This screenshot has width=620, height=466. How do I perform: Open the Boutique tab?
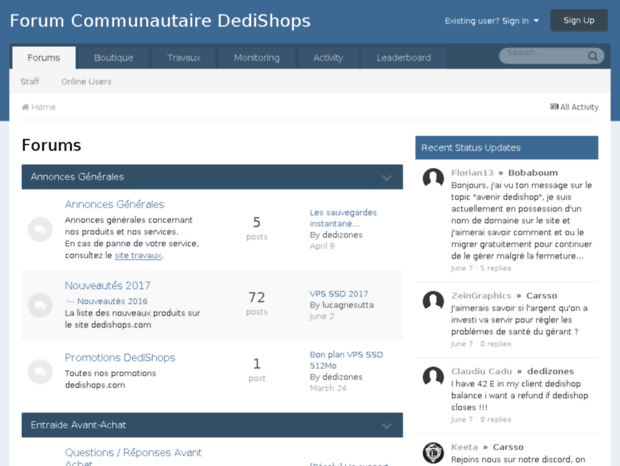pos(113,58)
